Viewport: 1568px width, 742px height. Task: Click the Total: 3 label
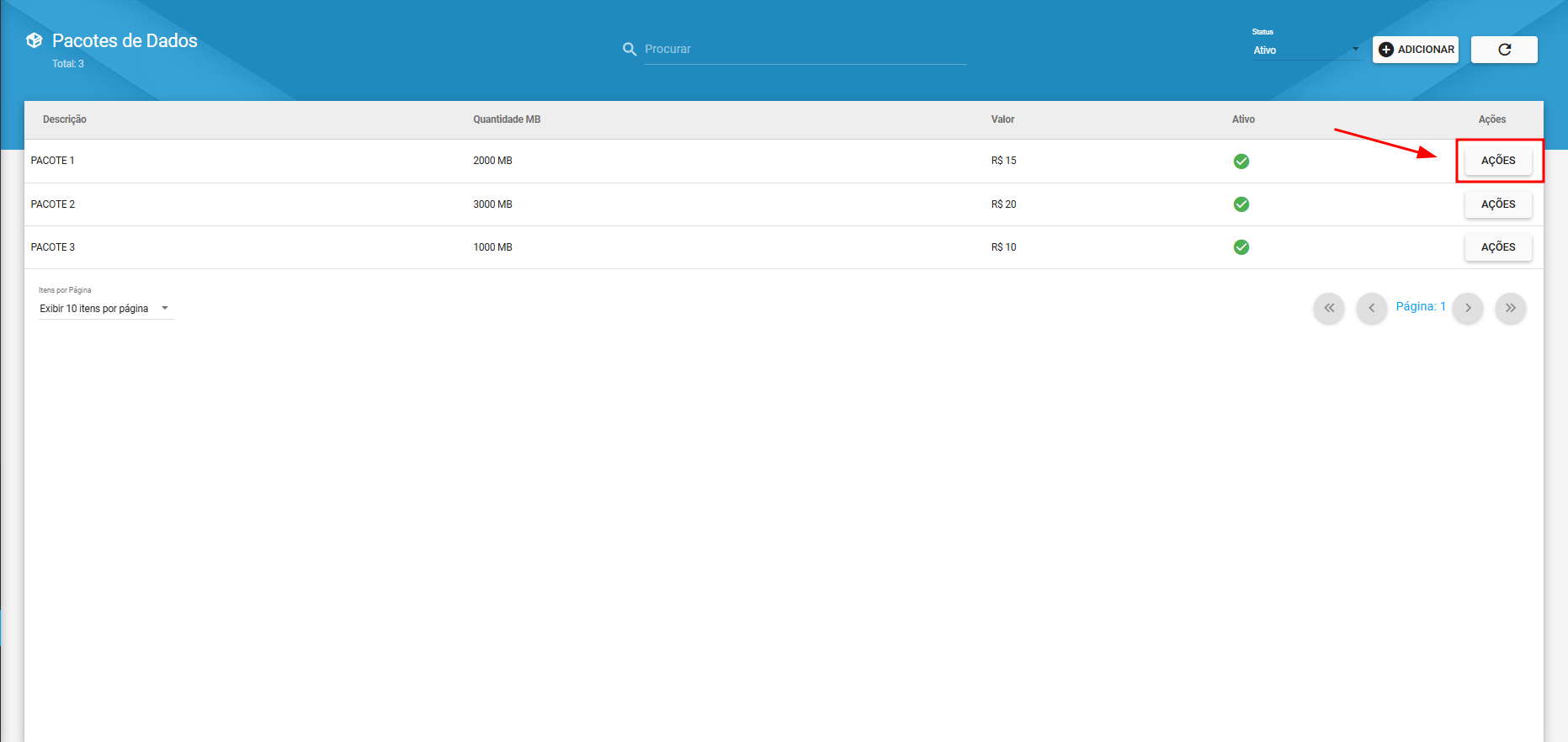tap(68, 64)
